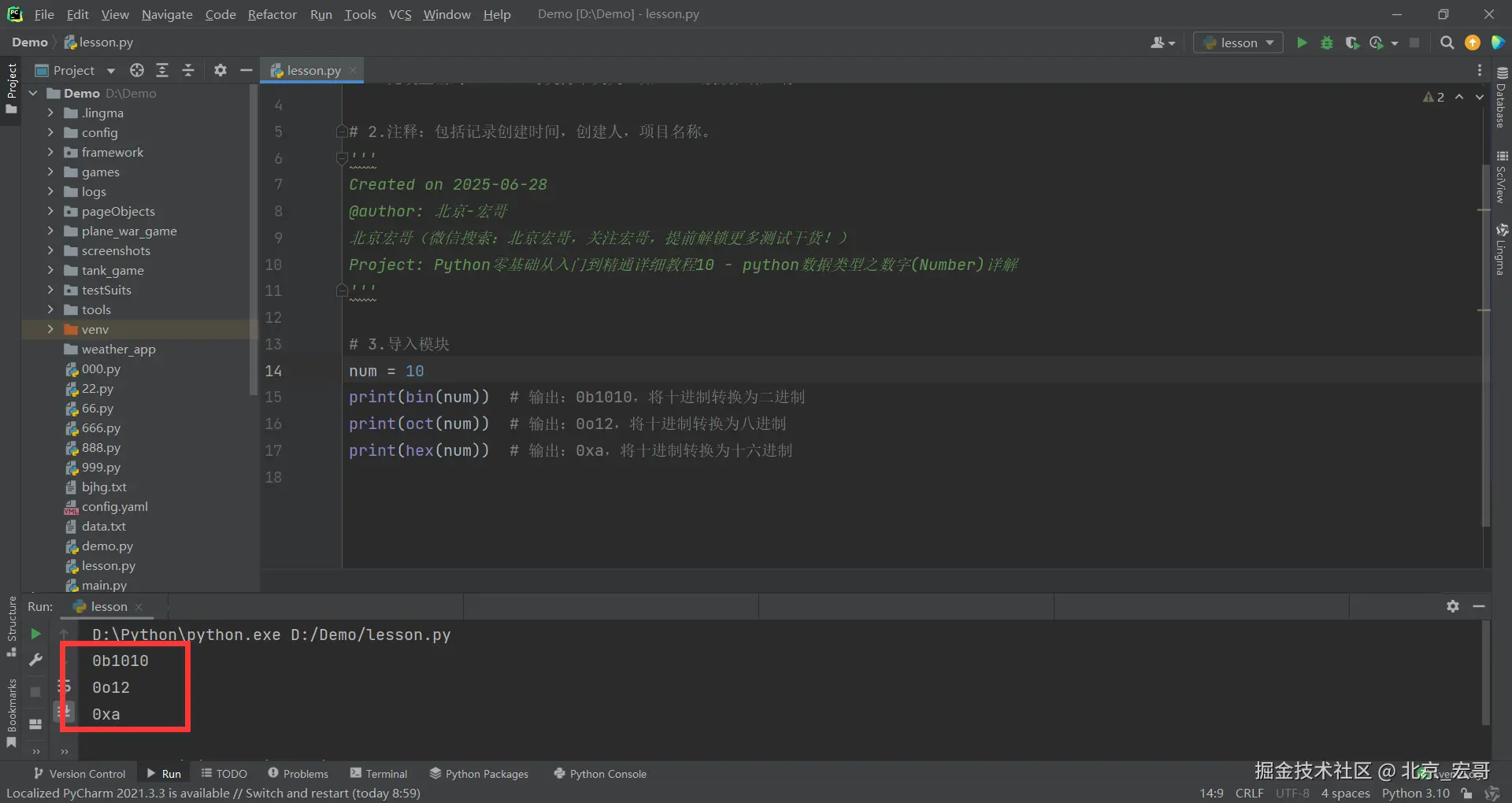Switch to the lesson.py editor tab
This screenshot has height=803, width=1512.
[x=313, y=70]
